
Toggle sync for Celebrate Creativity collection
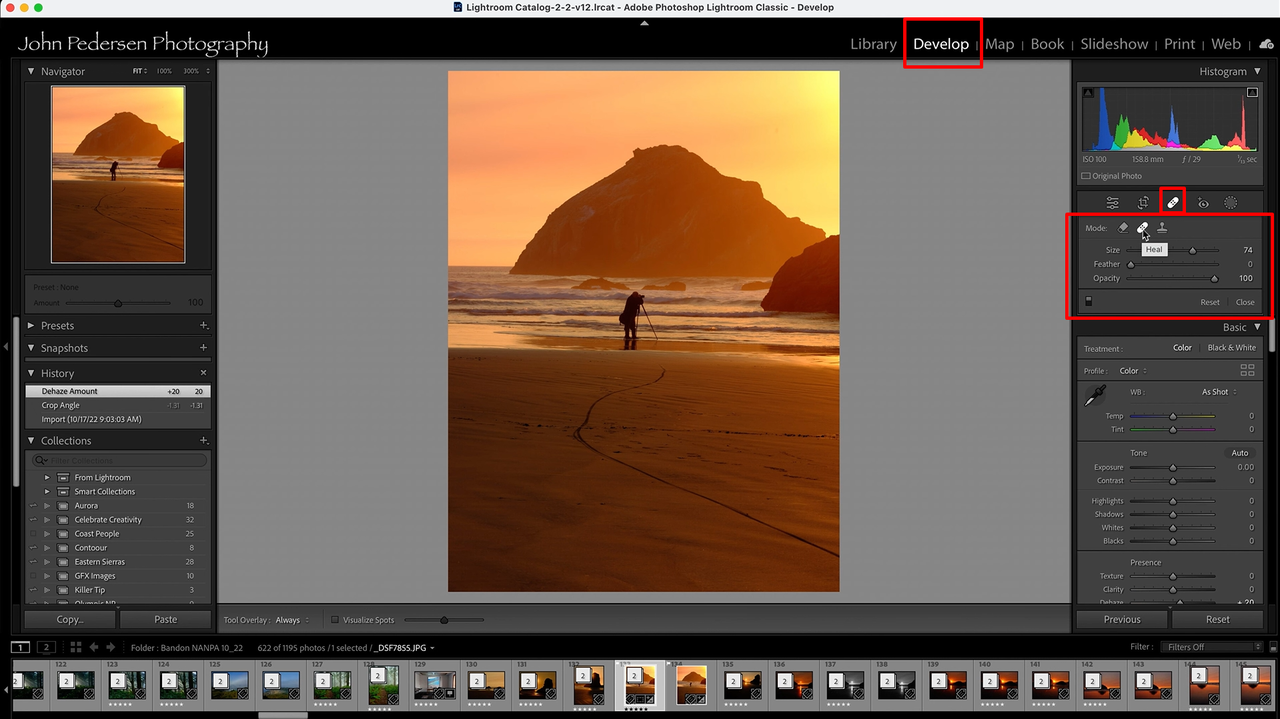tap(33, 520)
